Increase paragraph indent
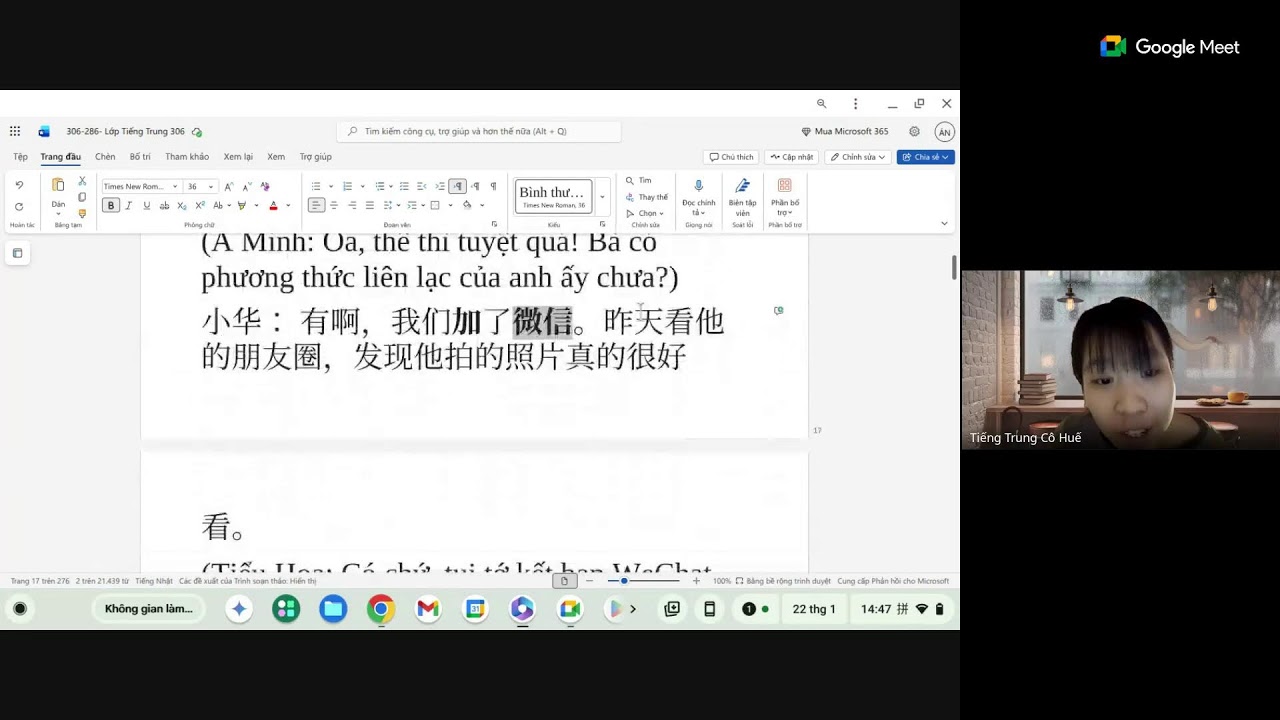This screenshot has height=720, width=1280. [x=440, y=186]
